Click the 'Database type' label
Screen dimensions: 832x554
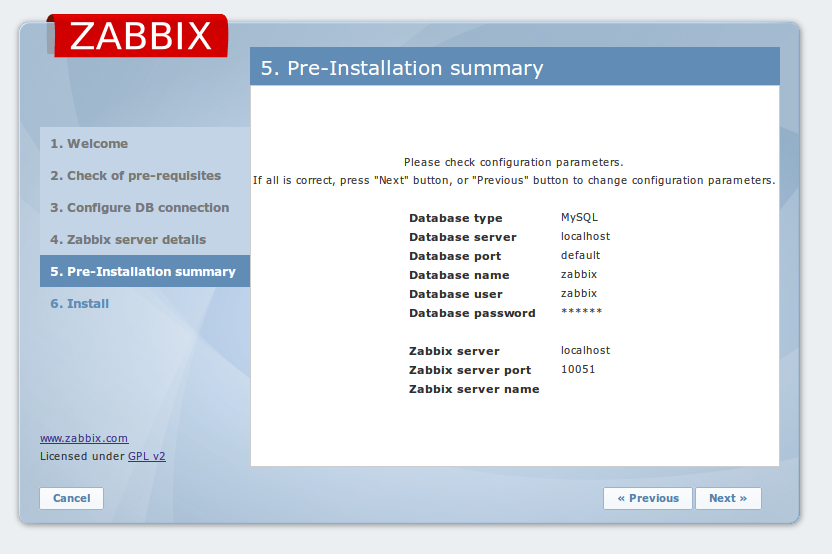click(x=456, y=218)
